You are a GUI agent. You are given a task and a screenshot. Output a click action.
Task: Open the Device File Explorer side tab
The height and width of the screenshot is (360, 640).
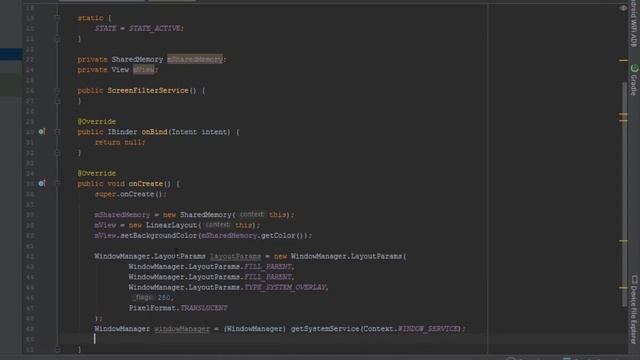(634, 309)
